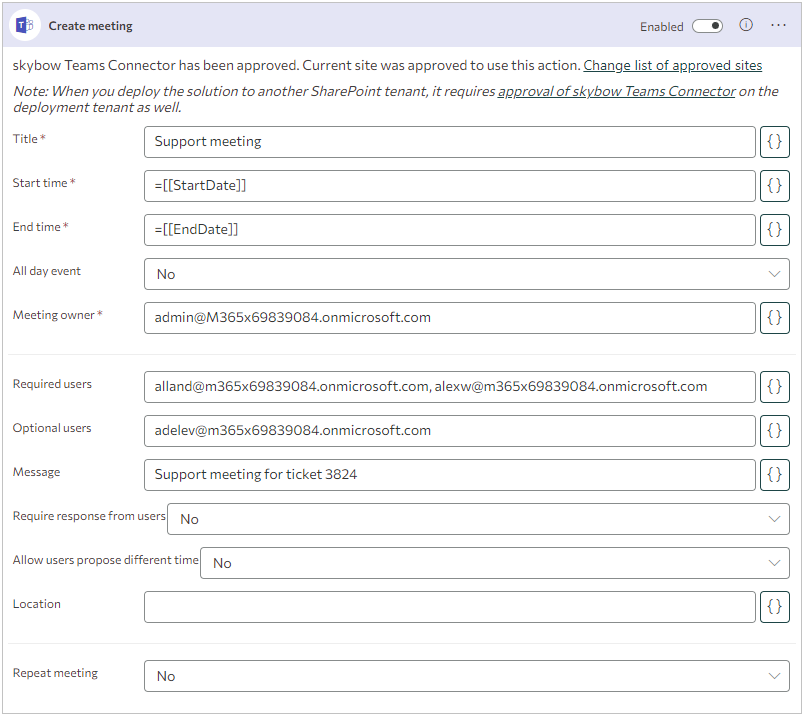
Task: Click the Repeat meeting label
Action: coord(55,673)
